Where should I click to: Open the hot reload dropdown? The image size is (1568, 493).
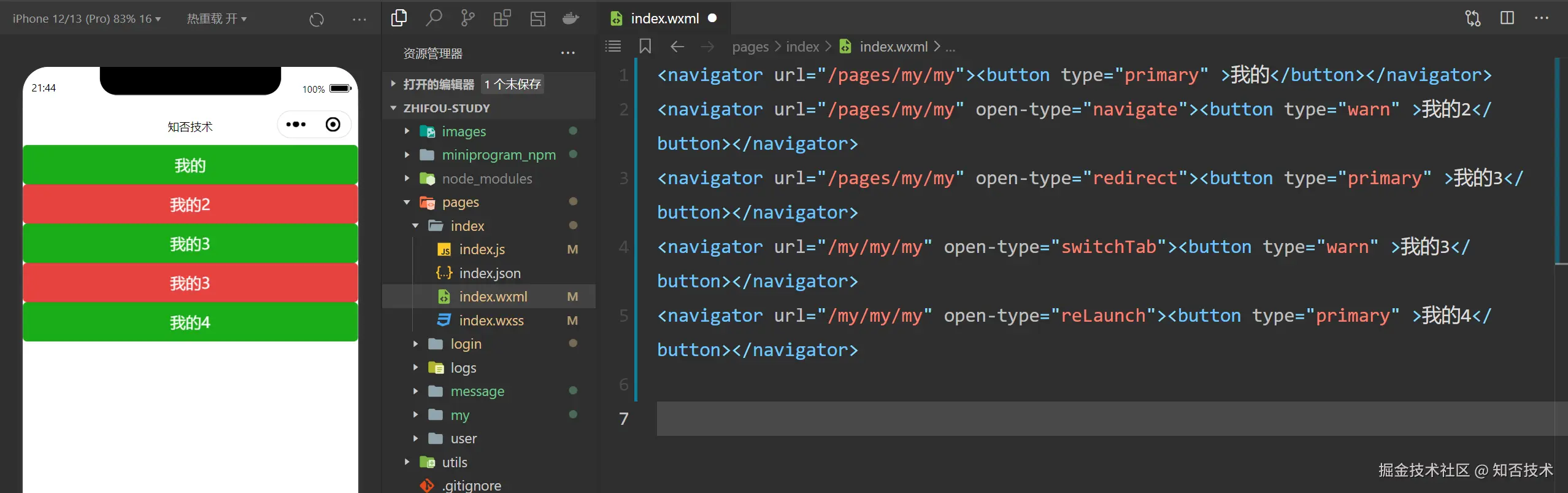(x=217, y=19)
